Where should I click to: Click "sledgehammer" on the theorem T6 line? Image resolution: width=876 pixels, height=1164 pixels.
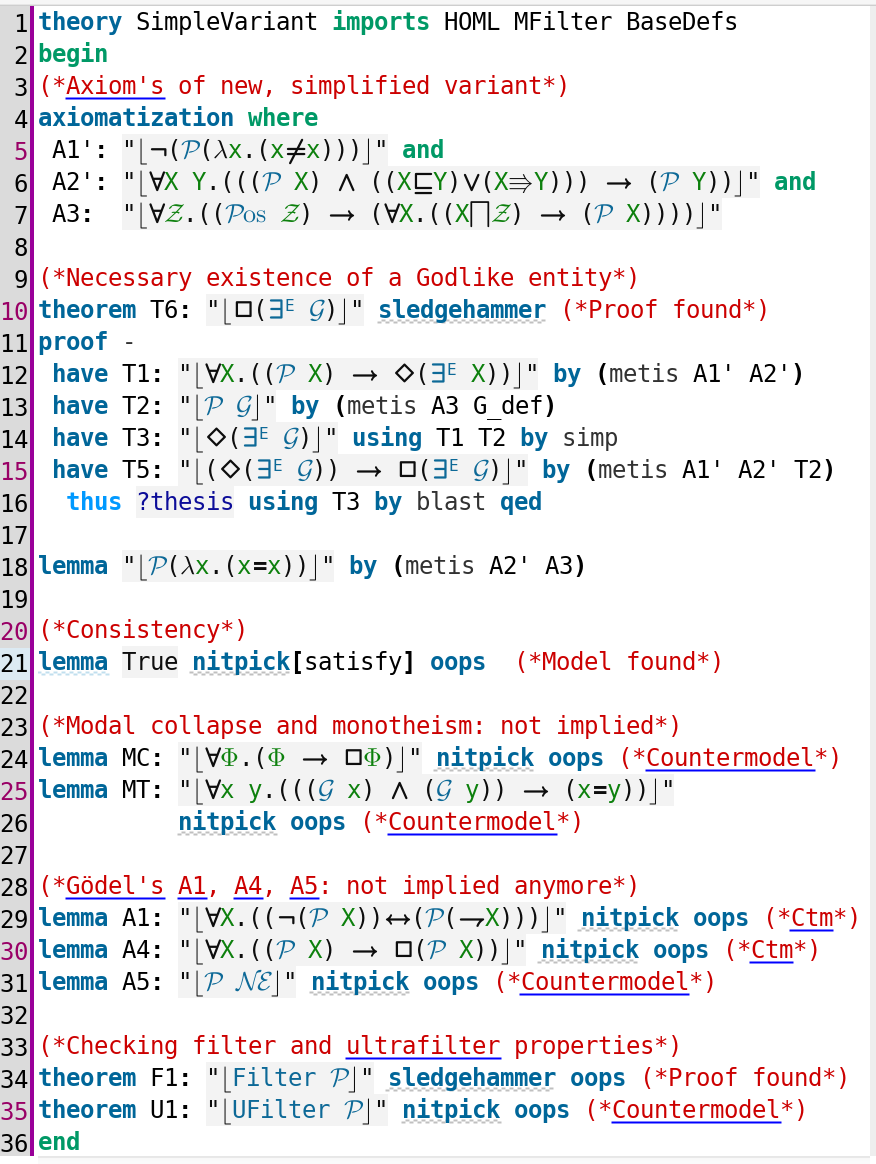(462, 310)
